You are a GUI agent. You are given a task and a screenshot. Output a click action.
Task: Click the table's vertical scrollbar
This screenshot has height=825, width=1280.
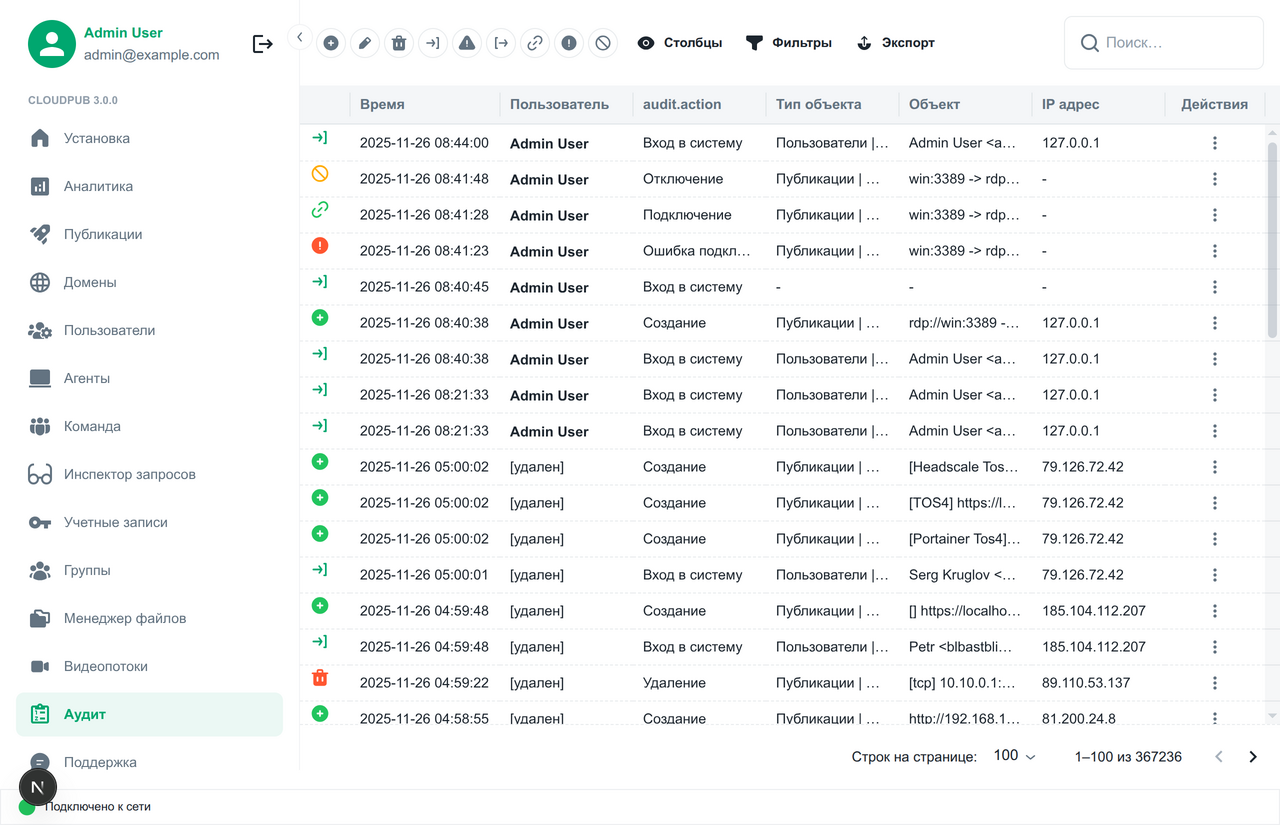click(1272, 240)
